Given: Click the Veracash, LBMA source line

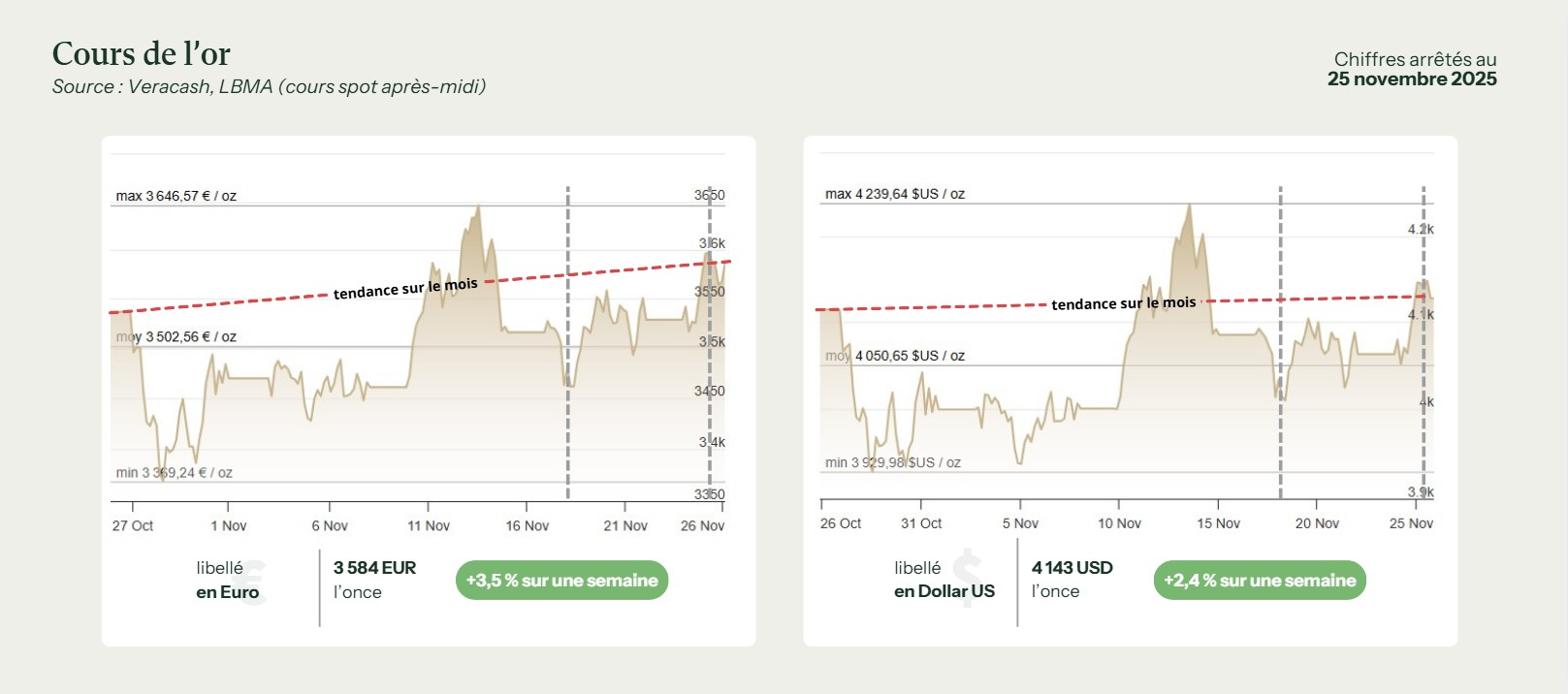Looking at the screenshot, I should pyautogui.click(x=269, y=87).
